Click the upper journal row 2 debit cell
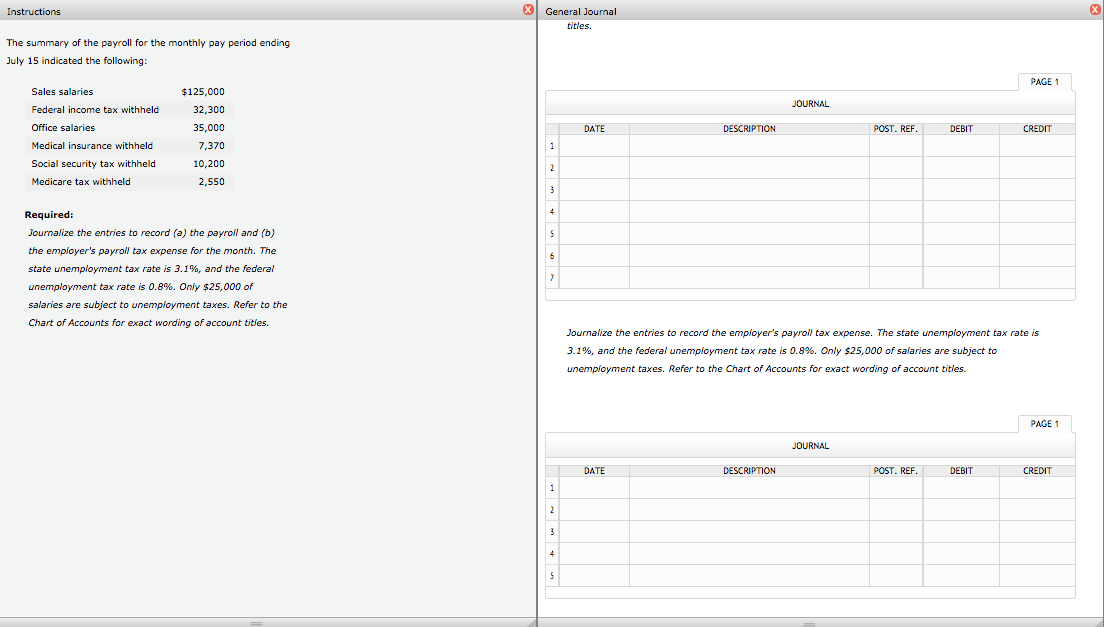 961,168
